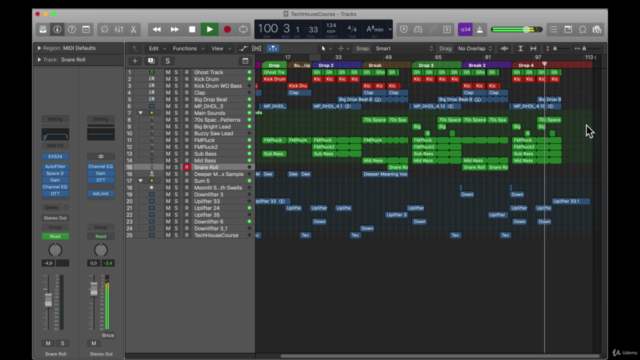Open the Browsers media icon

click(x=597, y=29)
